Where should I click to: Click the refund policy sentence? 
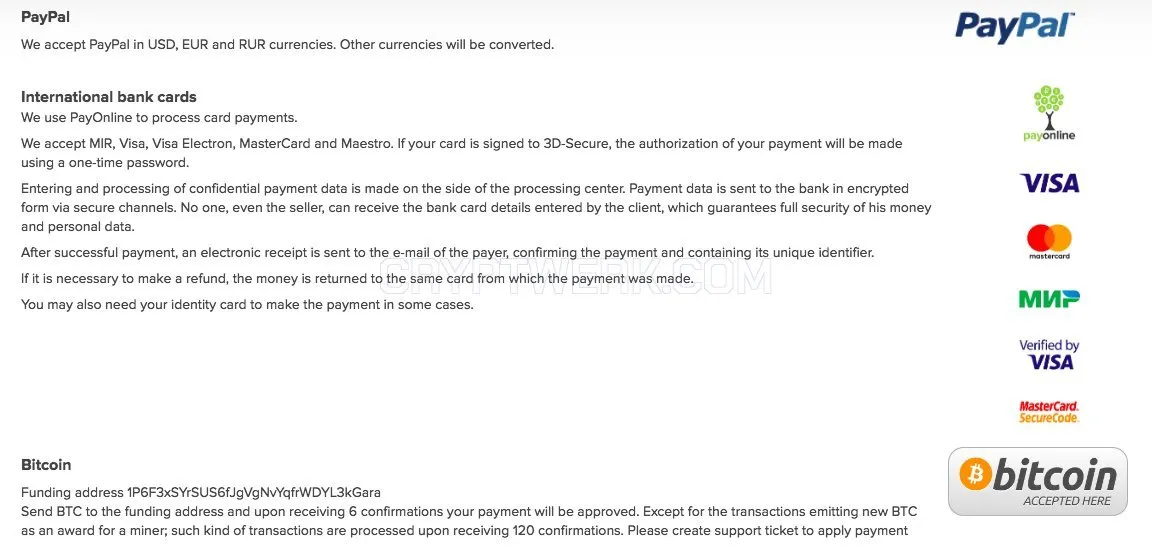point(357,279)
